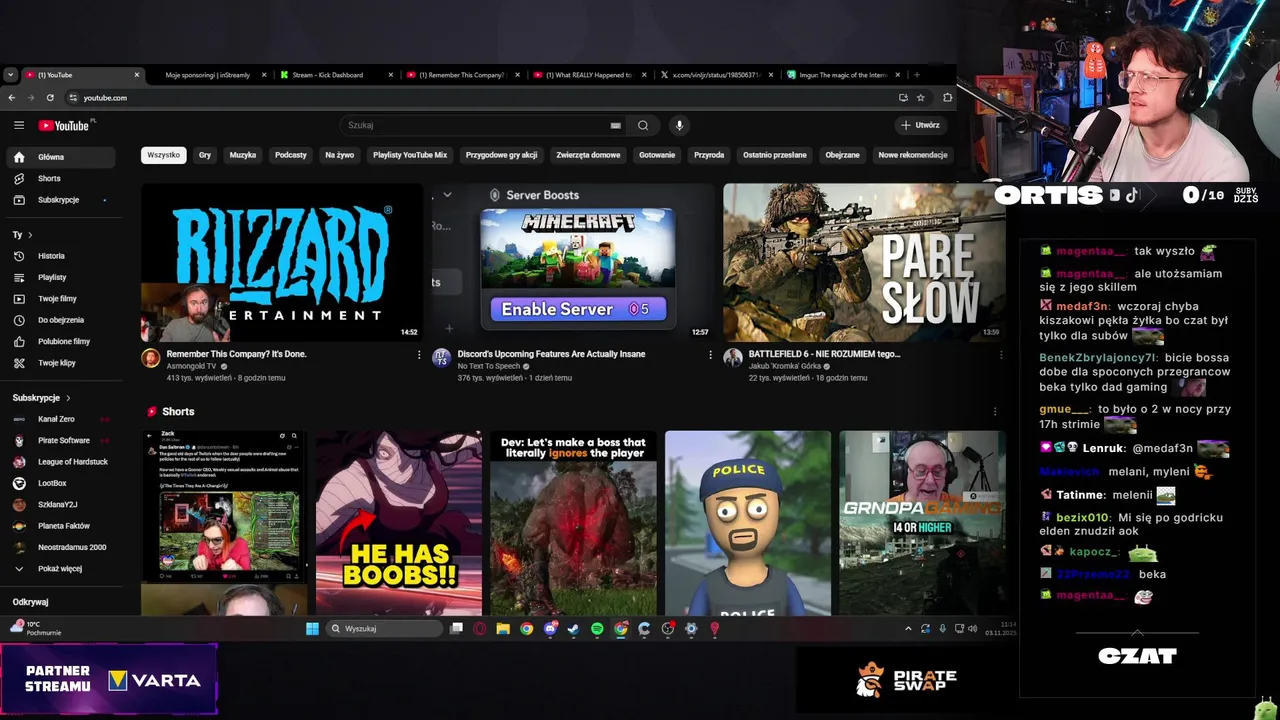Viewport: 1280px width, 720px height.
Task: Open Blizzard Entertainment video thumbnail
Action: coord(282,262)
